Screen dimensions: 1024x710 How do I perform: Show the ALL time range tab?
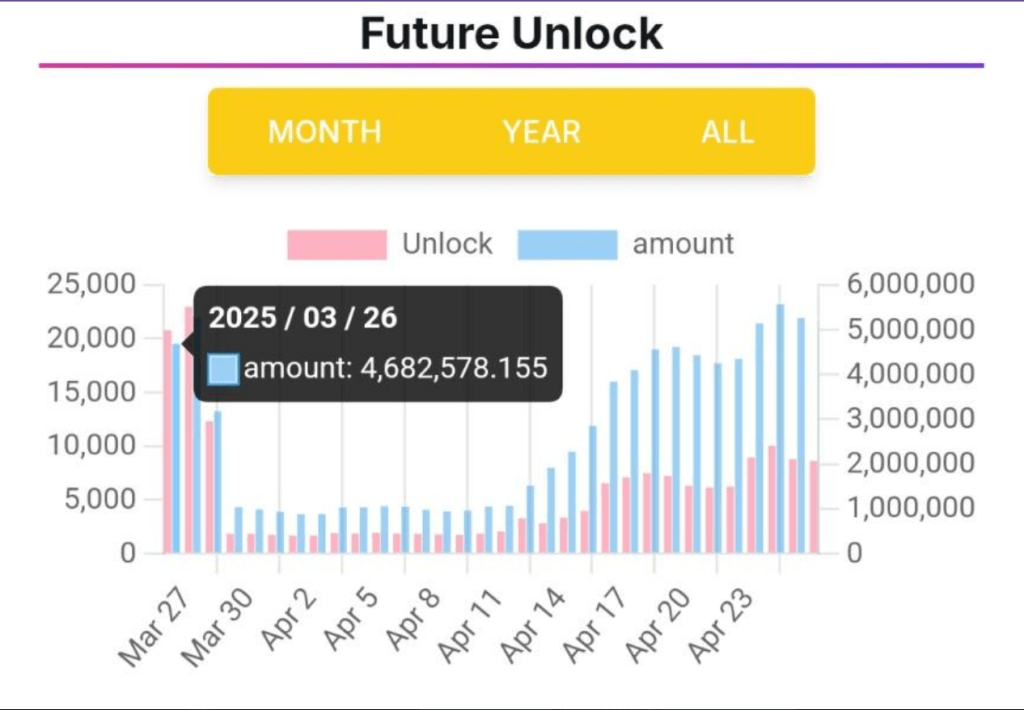[x=727, y=132]
